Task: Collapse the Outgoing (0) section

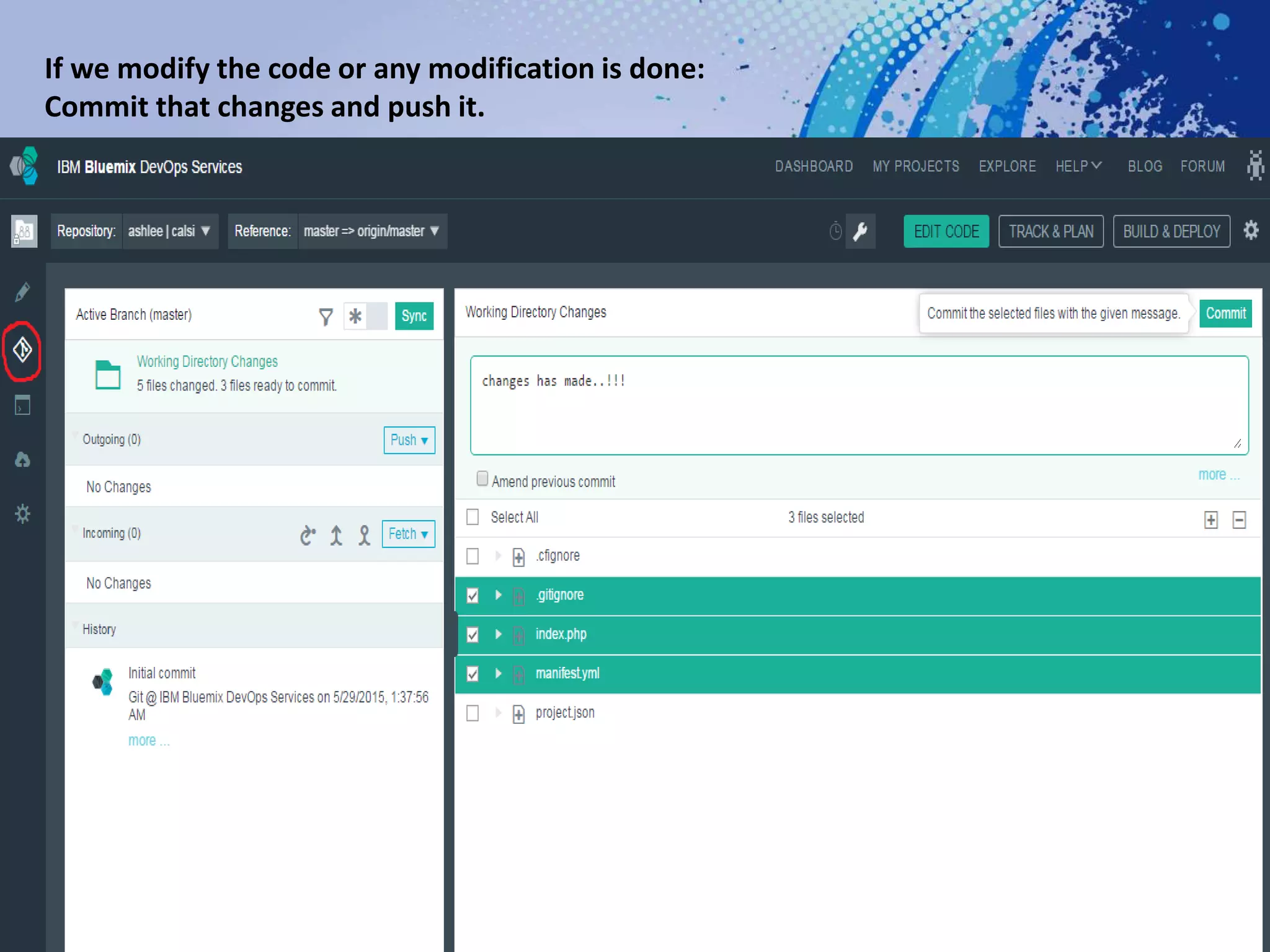Action: click(75, 434)
